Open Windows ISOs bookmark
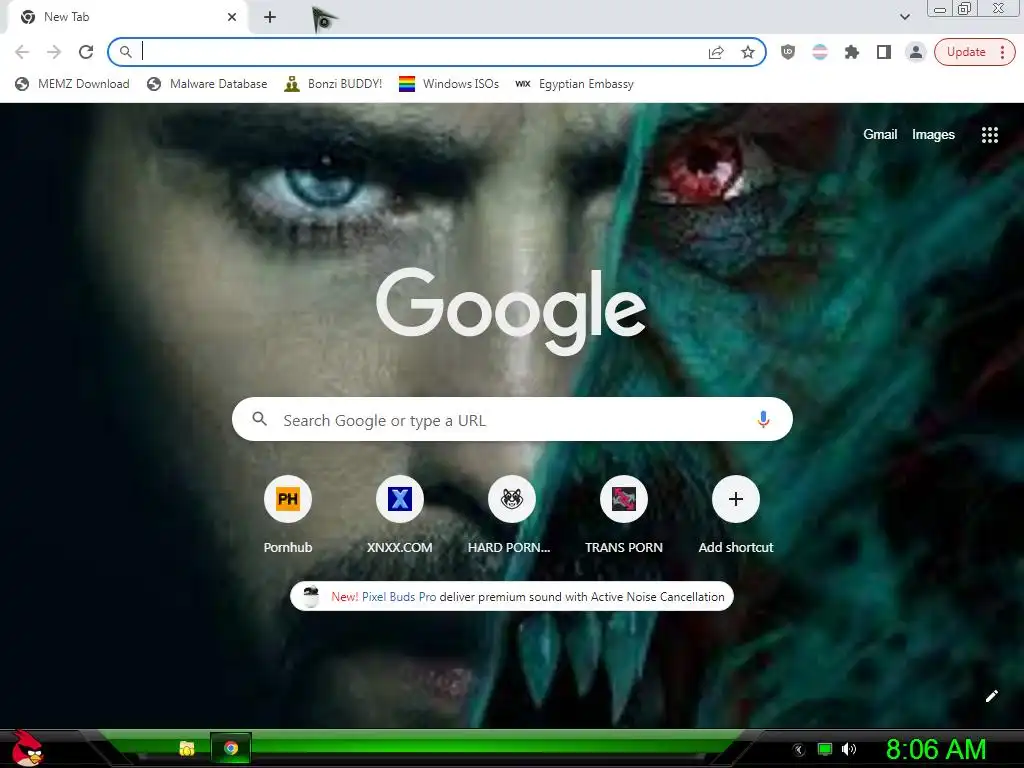 449,84
